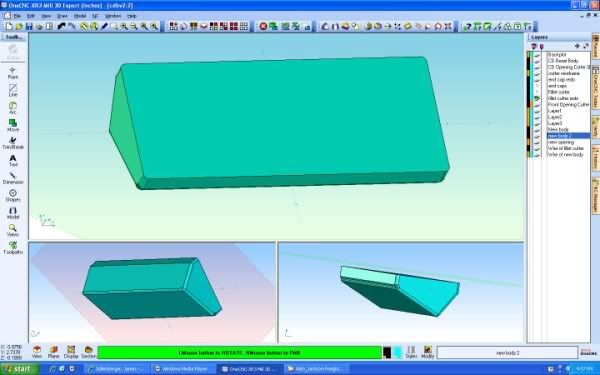This screenshot has height=375, width=600.
Task: Click the Windows start button
Action: (18, 369)
